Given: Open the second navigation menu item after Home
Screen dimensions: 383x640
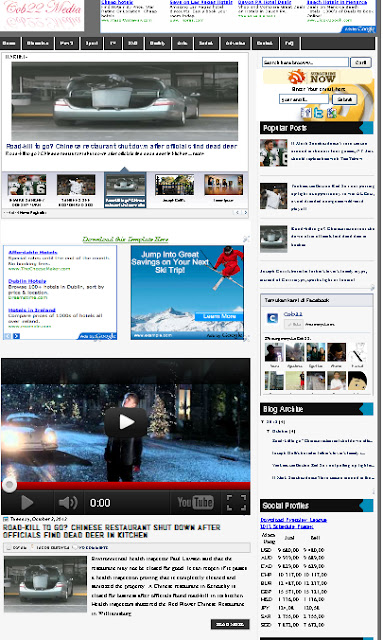Looking at the screenshot, I should pyautogui.click(x=38, y=43).
